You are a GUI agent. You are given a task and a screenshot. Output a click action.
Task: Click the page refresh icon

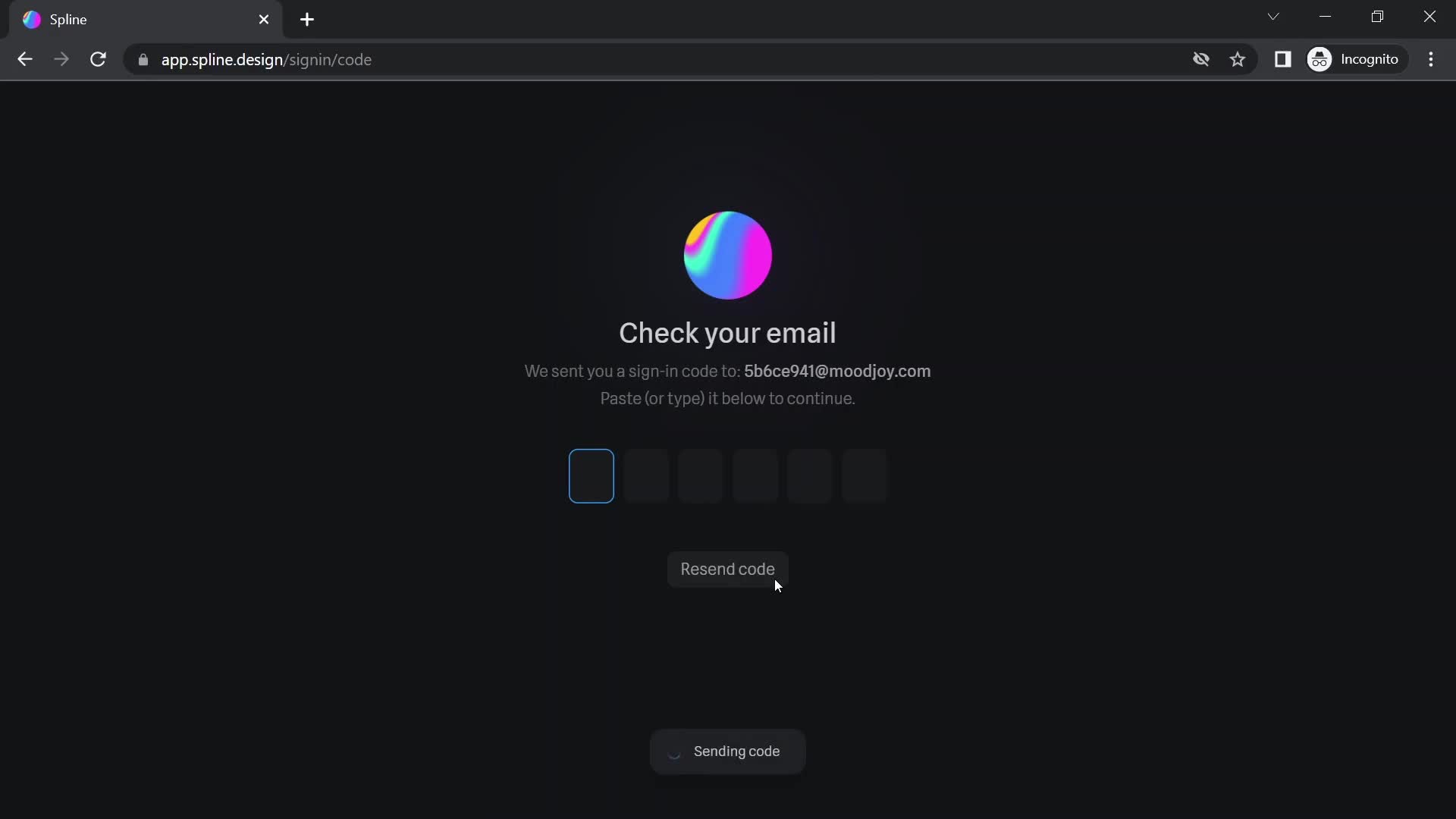click(98, 59)
